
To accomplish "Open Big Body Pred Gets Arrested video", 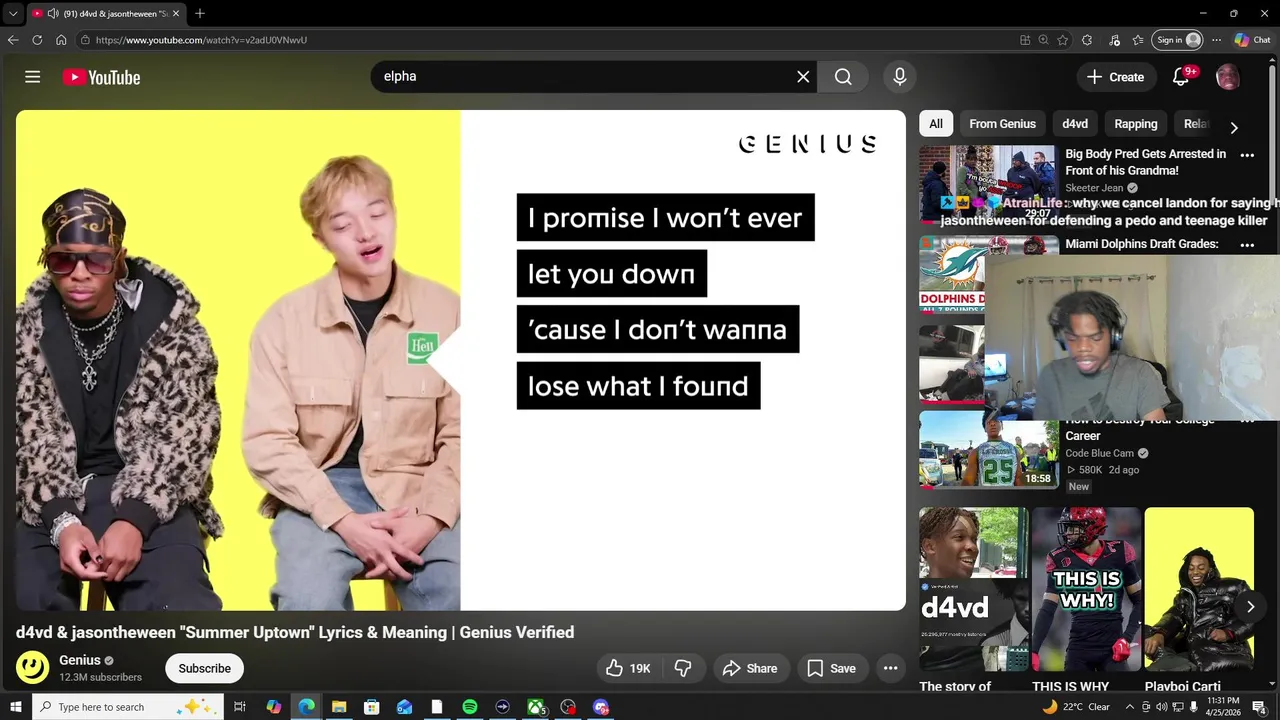I will (1146, 162).
